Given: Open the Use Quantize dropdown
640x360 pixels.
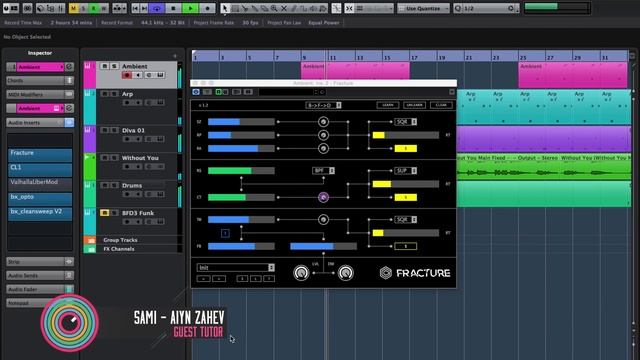Looking at the screenshot, I should coord(423,8).
